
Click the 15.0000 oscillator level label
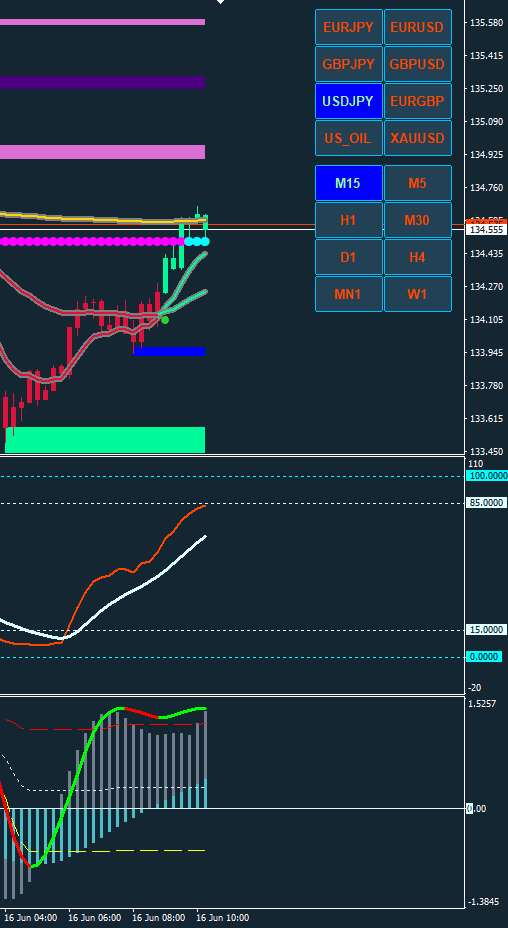pos(486,630)
